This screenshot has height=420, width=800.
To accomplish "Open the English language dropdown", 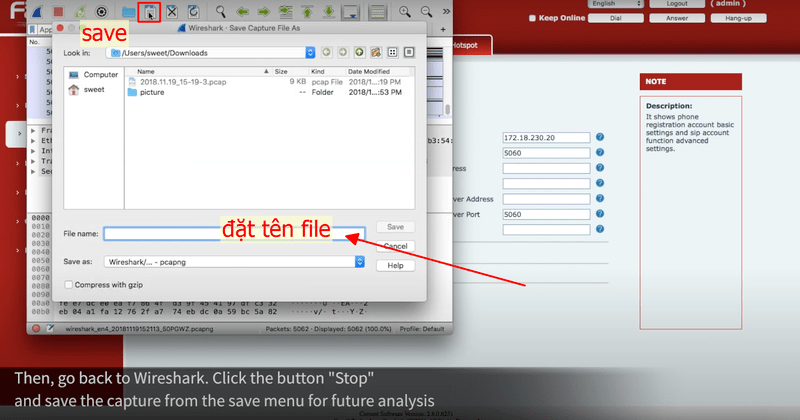I will [618, 4].
